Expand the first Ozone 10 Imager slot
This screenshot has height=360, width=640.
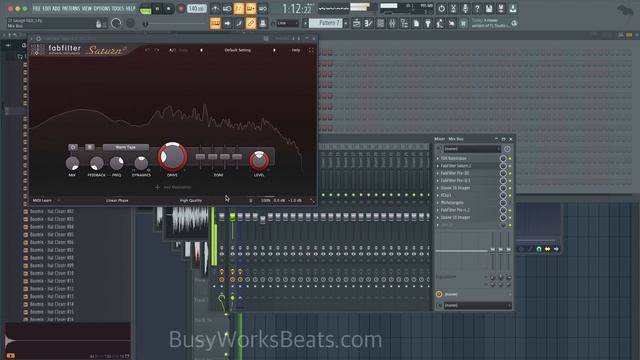click(x=438, y=188)
